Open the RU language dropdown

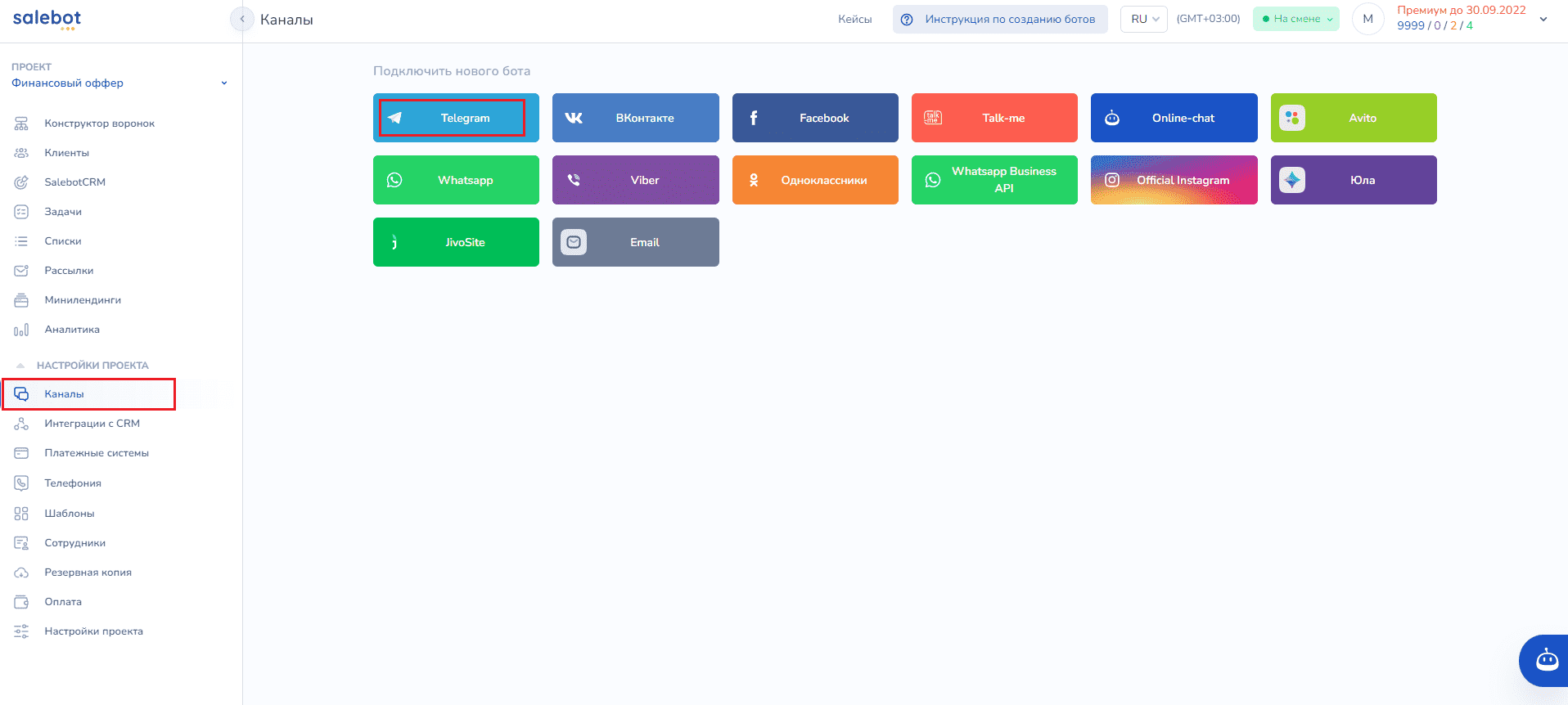click(1144, 19)
